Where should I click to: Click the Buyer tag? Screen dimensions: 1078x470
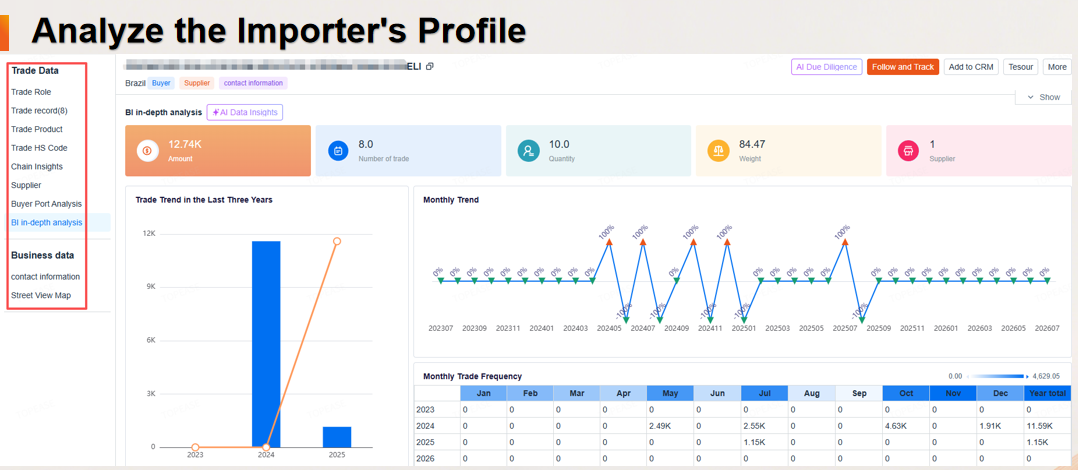[x=162, y=83]
